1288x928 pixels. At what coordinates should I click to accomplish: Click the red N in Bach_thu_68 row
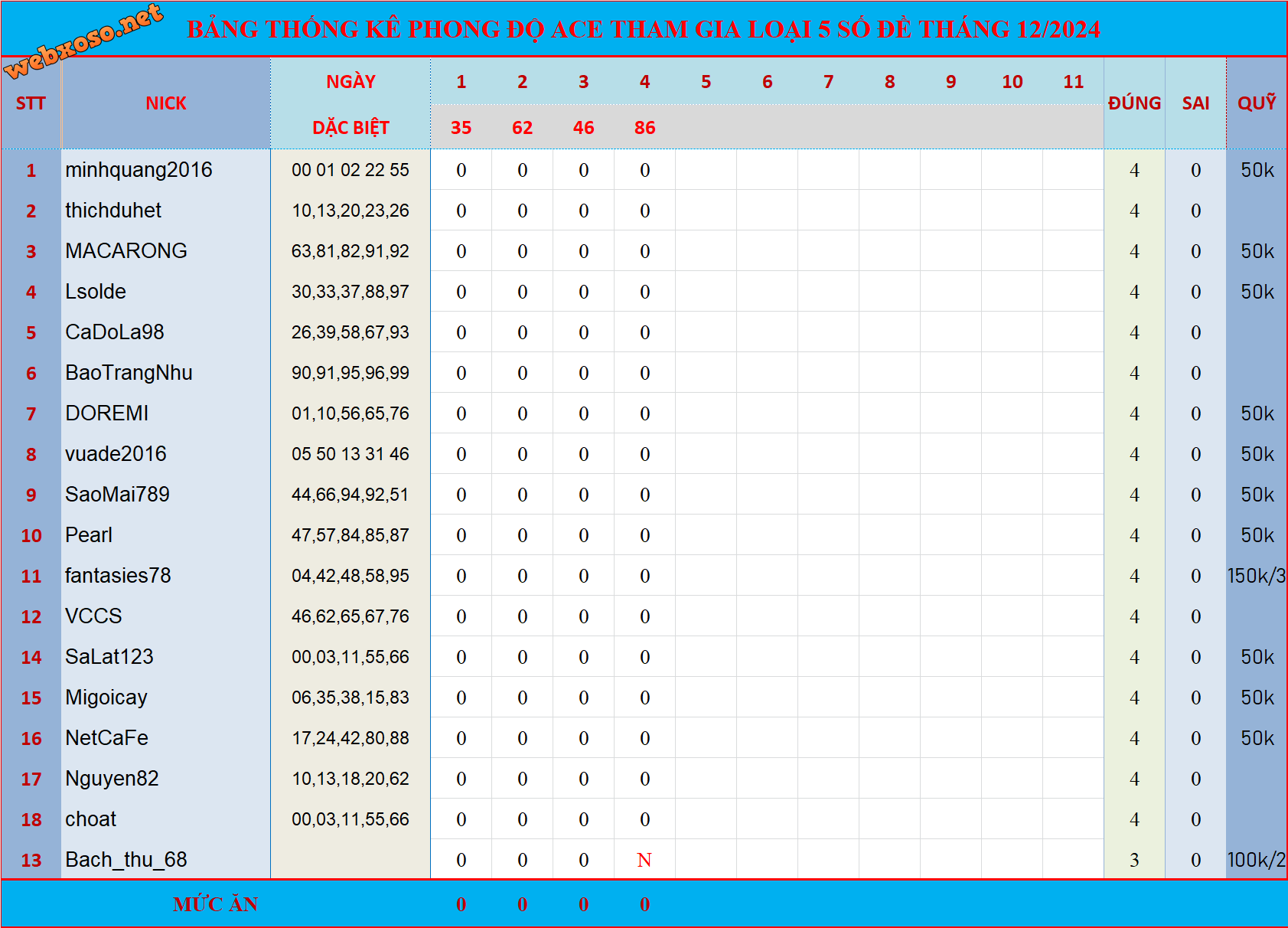pos(644,860)
